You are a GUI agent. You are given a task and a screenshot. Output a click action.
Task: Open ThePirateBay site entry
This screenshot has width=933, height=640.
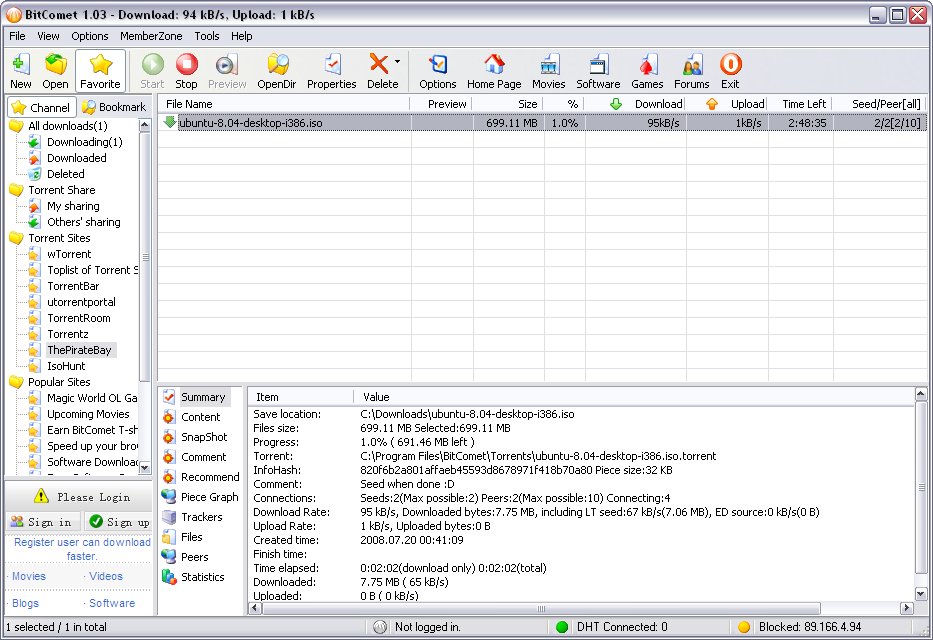79,350
